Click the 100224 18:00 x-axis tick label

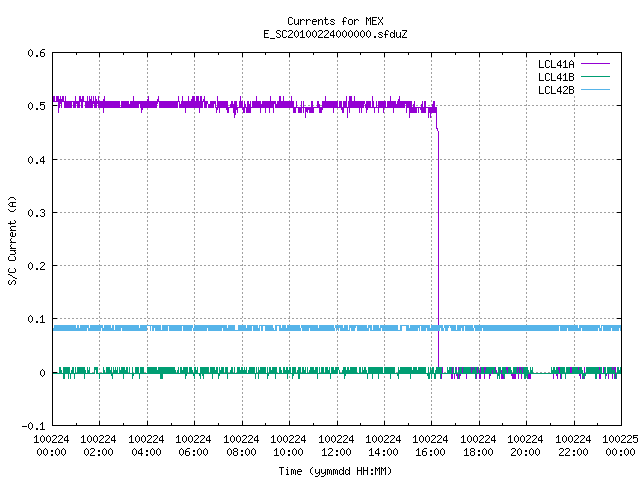(478, 446)
